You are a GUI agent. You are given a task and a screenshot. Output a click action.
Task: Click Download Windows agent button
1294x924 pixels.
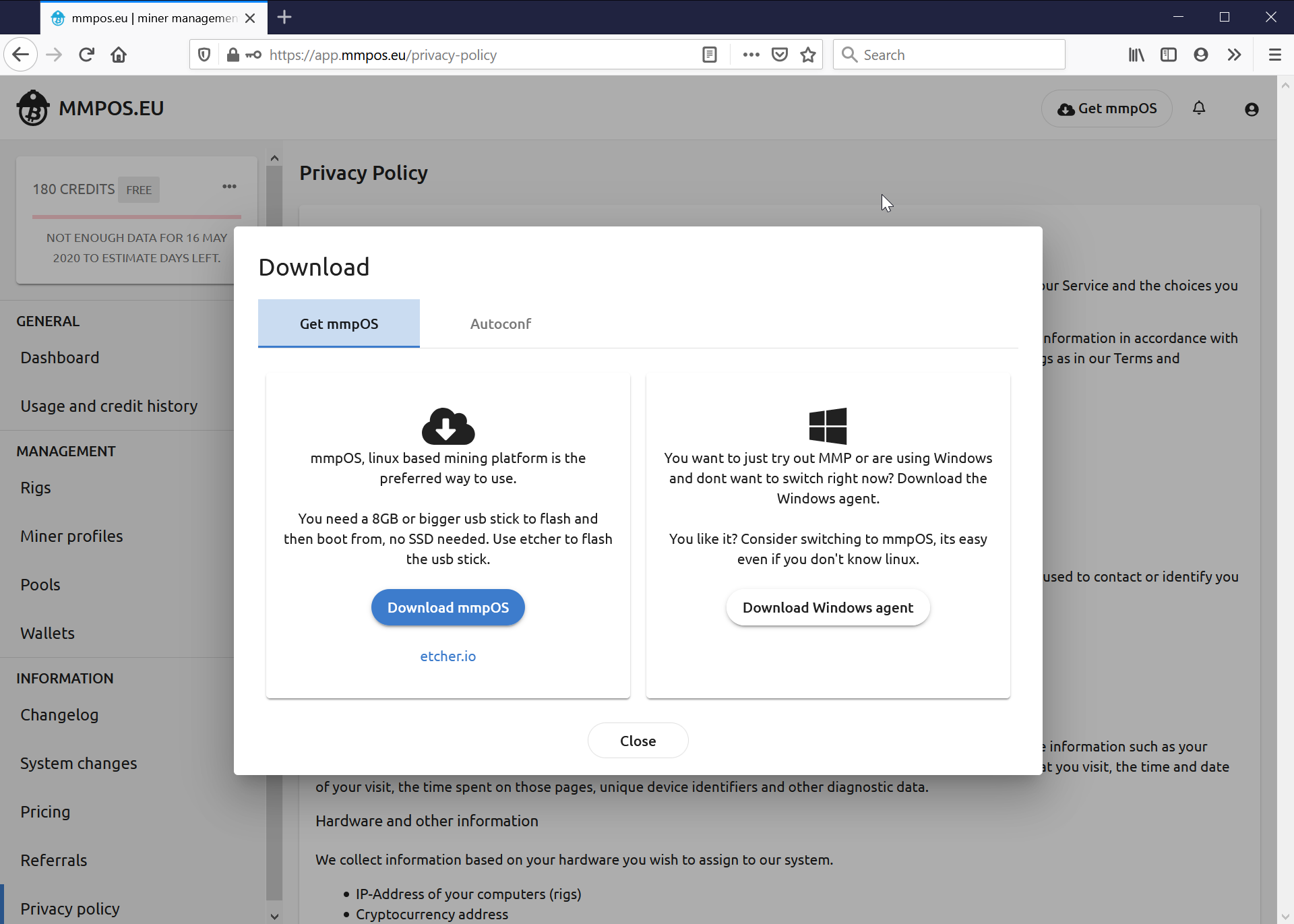[x=828, y=607]
